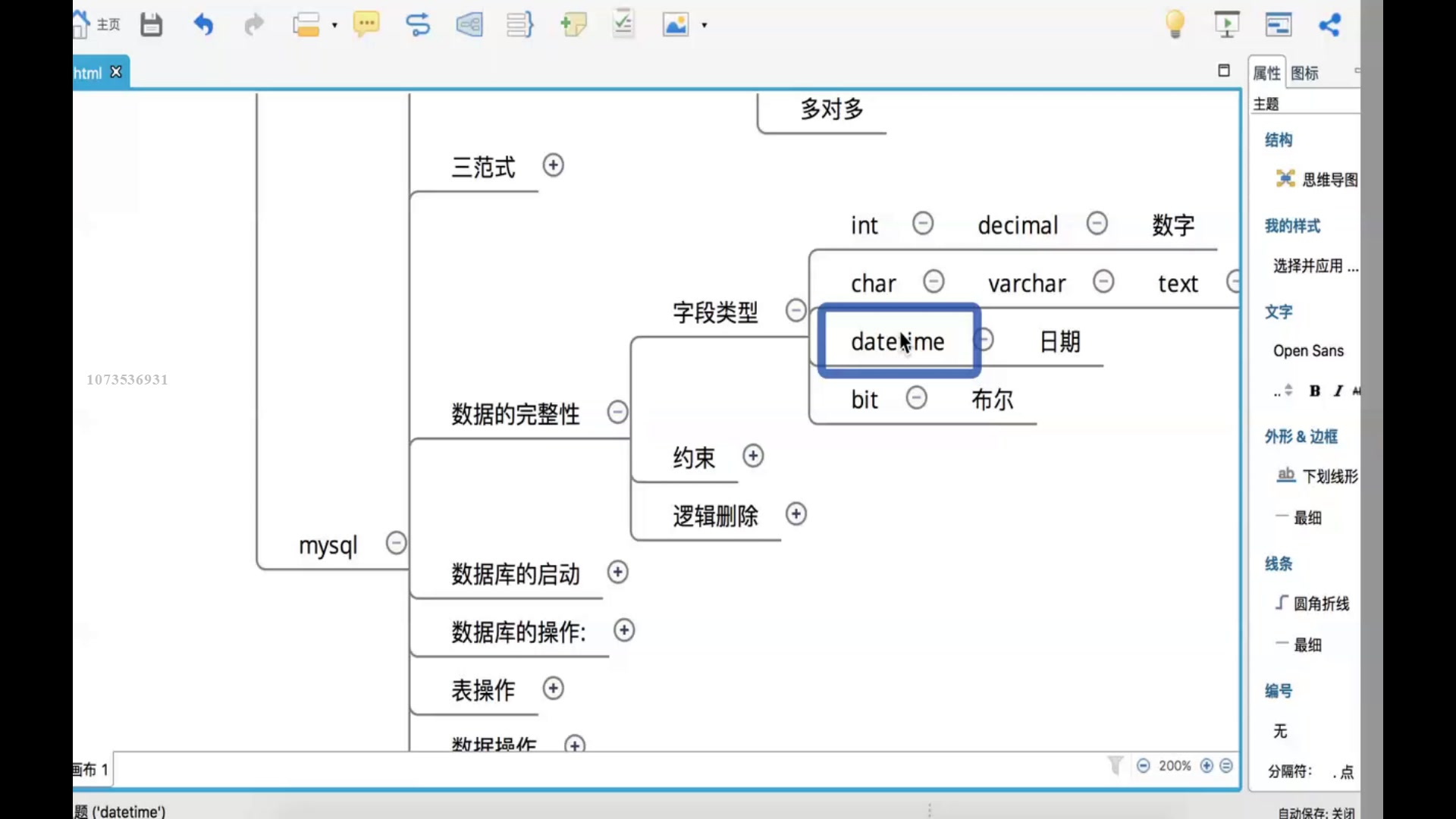Share the mind map
The width and height of the screenshot is (1456, 819).
(x=1330, y=25)
